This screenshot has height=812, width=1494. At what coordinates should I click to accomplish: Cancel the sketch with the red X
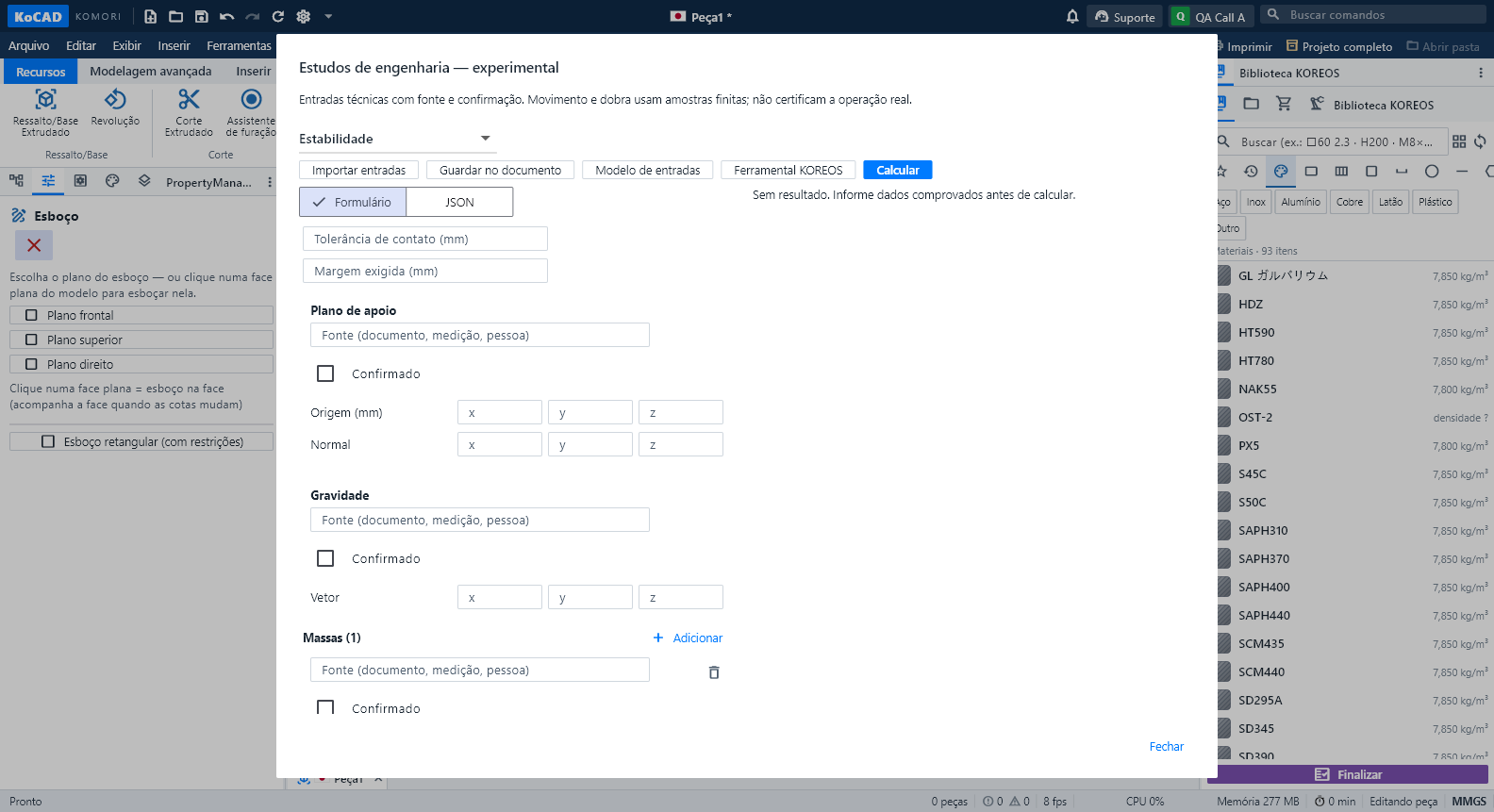point(34,245)
